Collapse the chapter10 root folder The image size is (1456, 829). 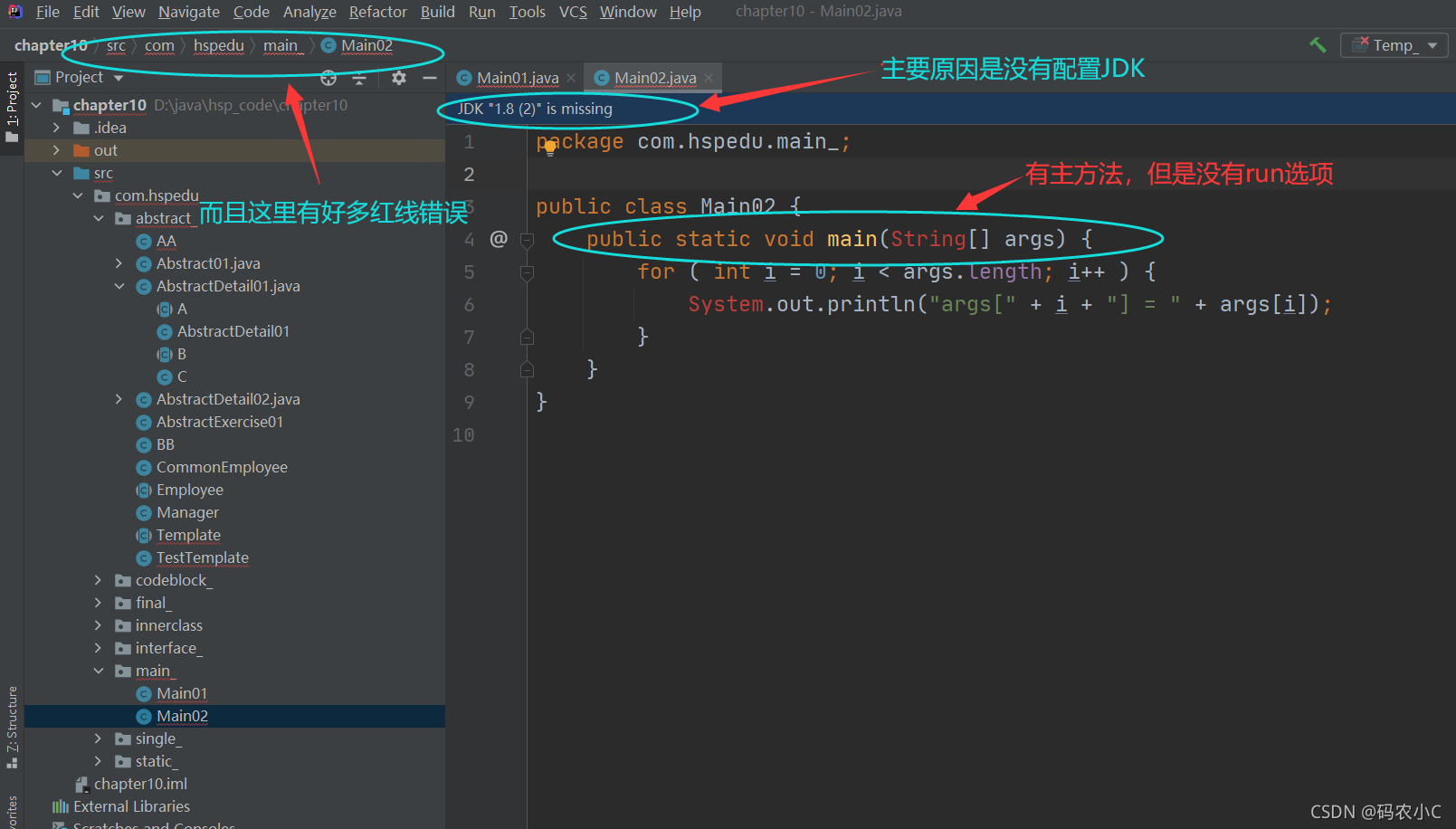point(36,105)
